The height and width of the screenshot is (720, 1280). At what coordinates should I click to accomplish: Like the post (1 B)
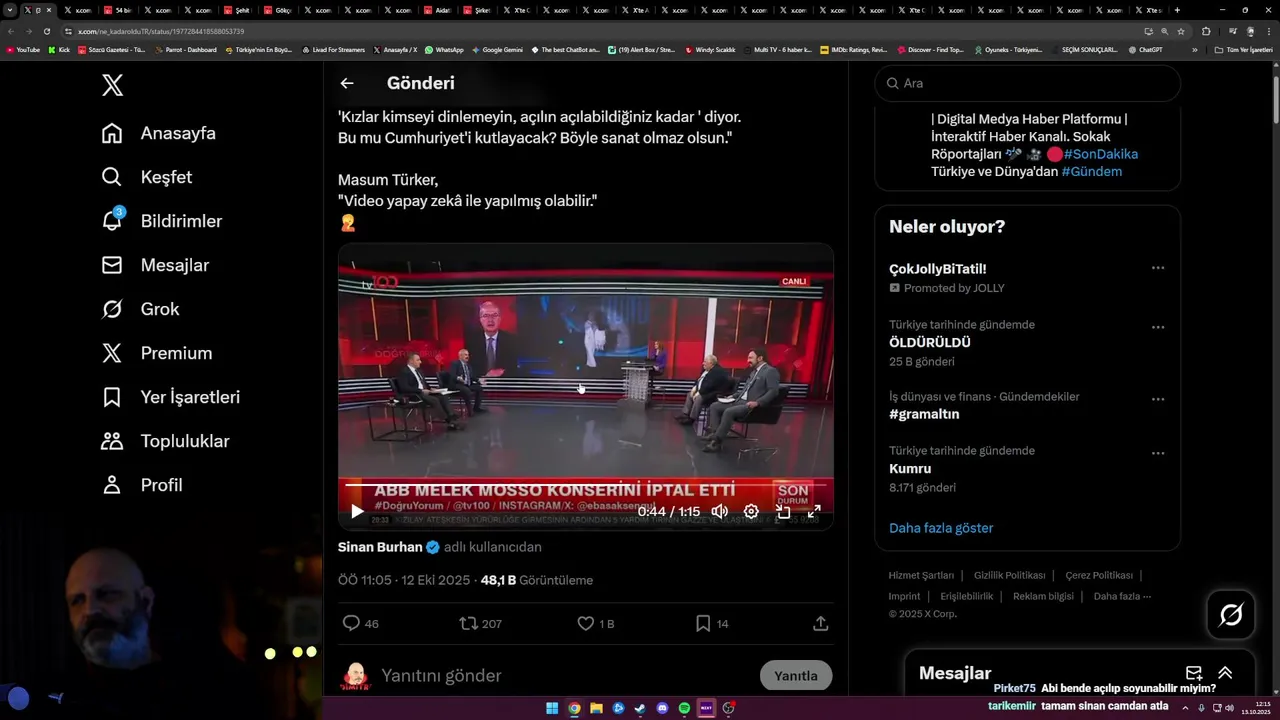(x=596, y=623)
